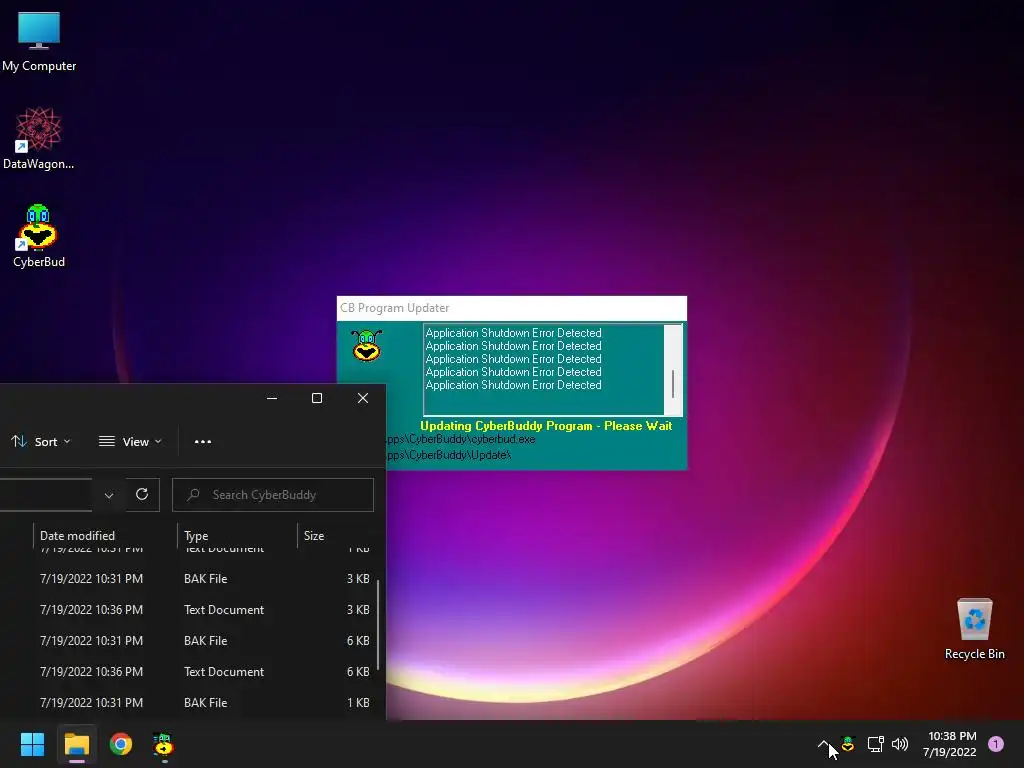Image resolution: width=1024 pixels, height=768 pixels.
Task: Select the 6 KB BAK File row
Action: click(188, 641)
